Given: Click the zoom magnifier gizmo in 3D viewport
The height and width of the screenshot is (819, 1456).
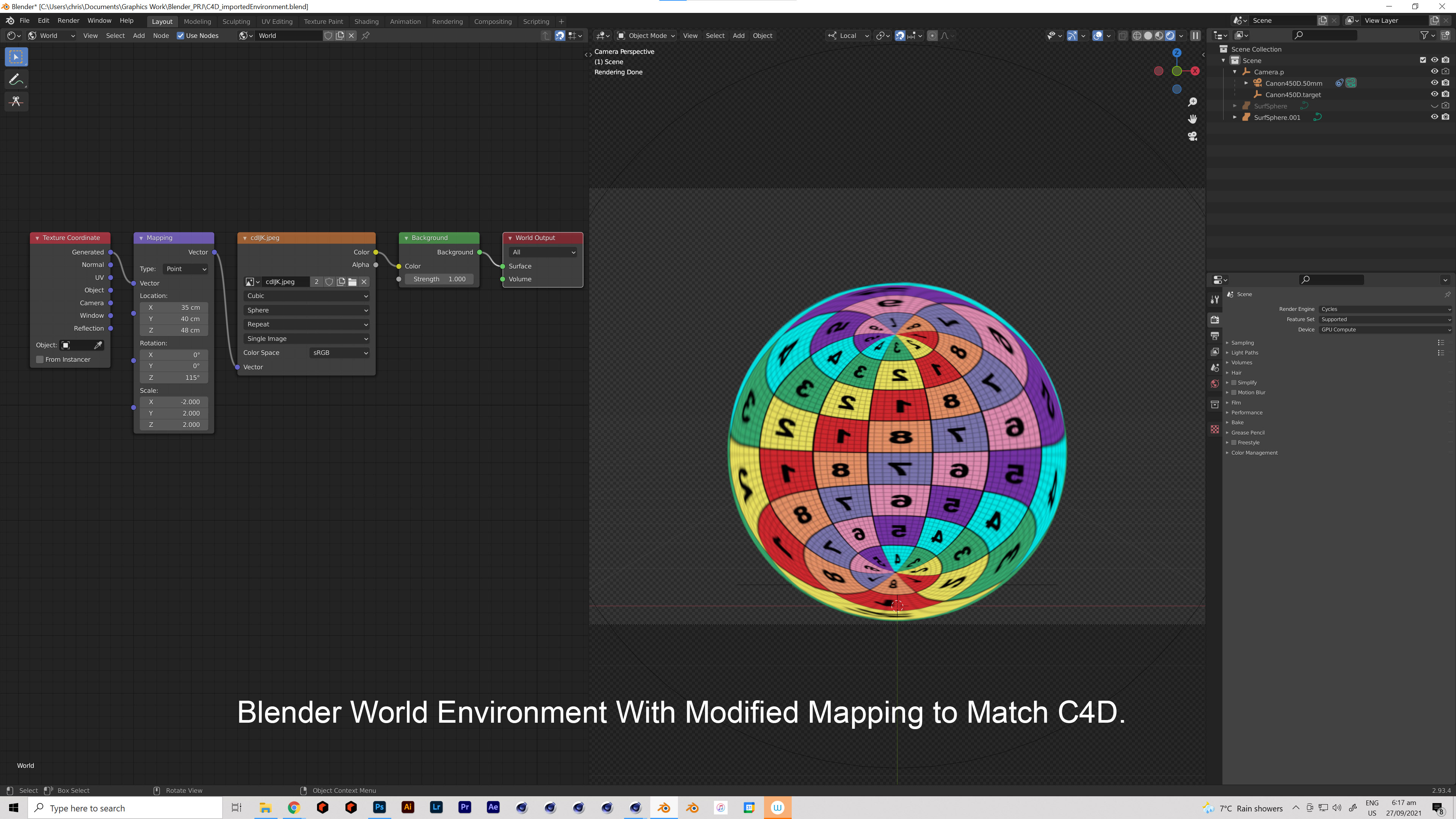Looking at the screenshot, I should [x=1192, y=102].
